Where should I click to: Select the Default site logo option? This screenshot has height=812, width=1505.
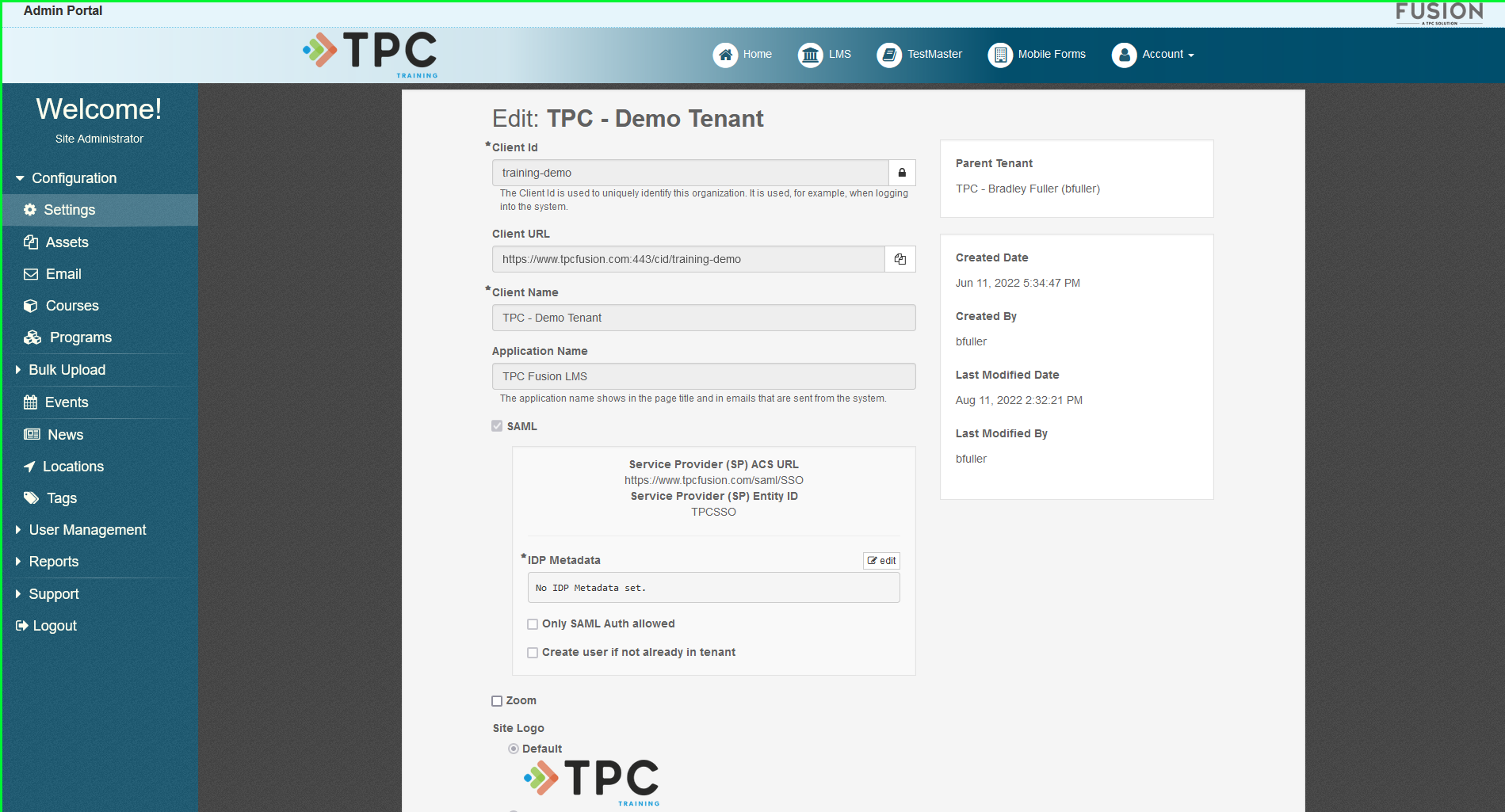[514, 749]
